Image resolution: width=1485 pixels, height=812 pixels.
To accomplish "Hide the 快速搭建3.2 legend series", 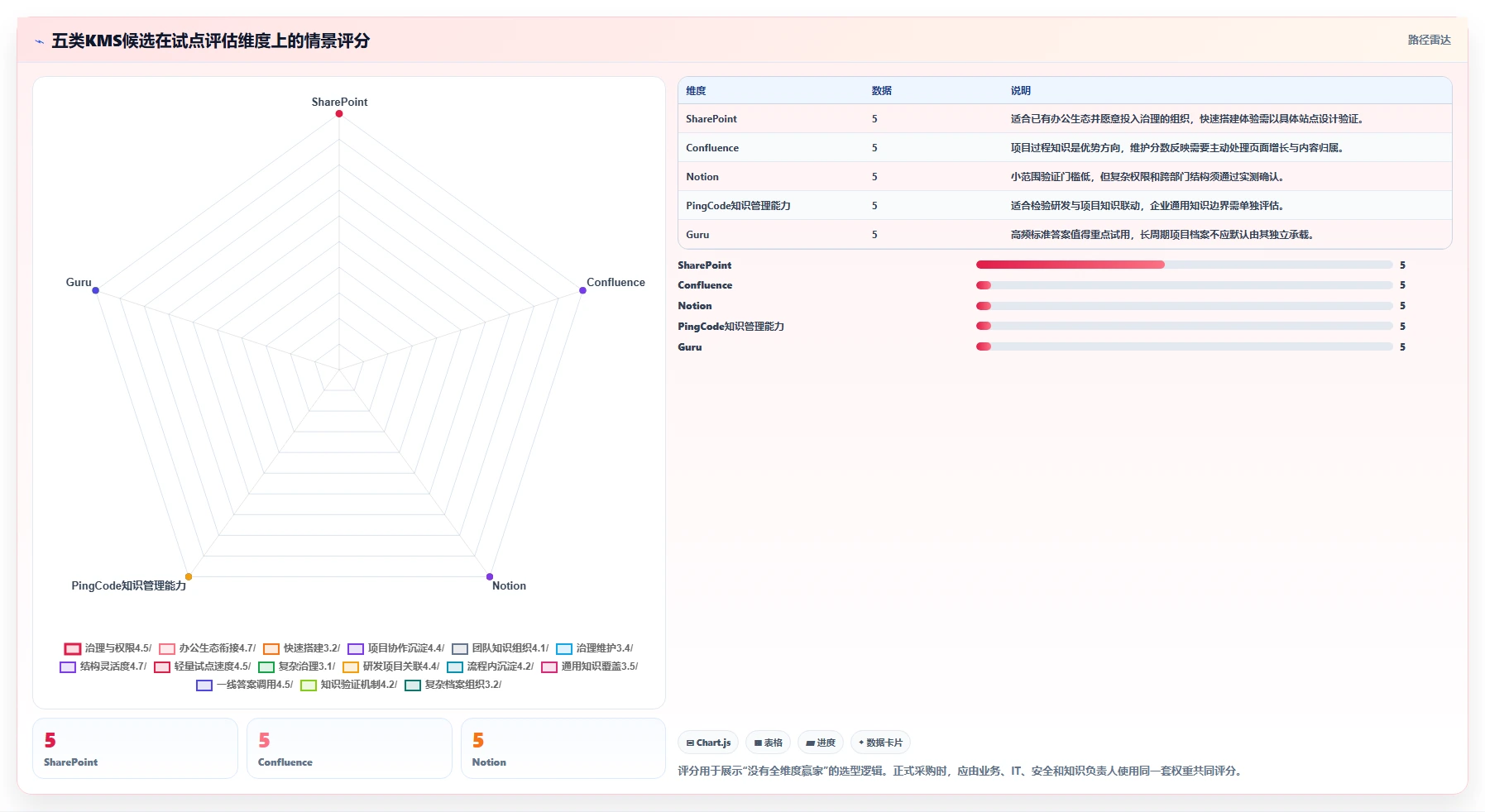I will coord(302,648).
